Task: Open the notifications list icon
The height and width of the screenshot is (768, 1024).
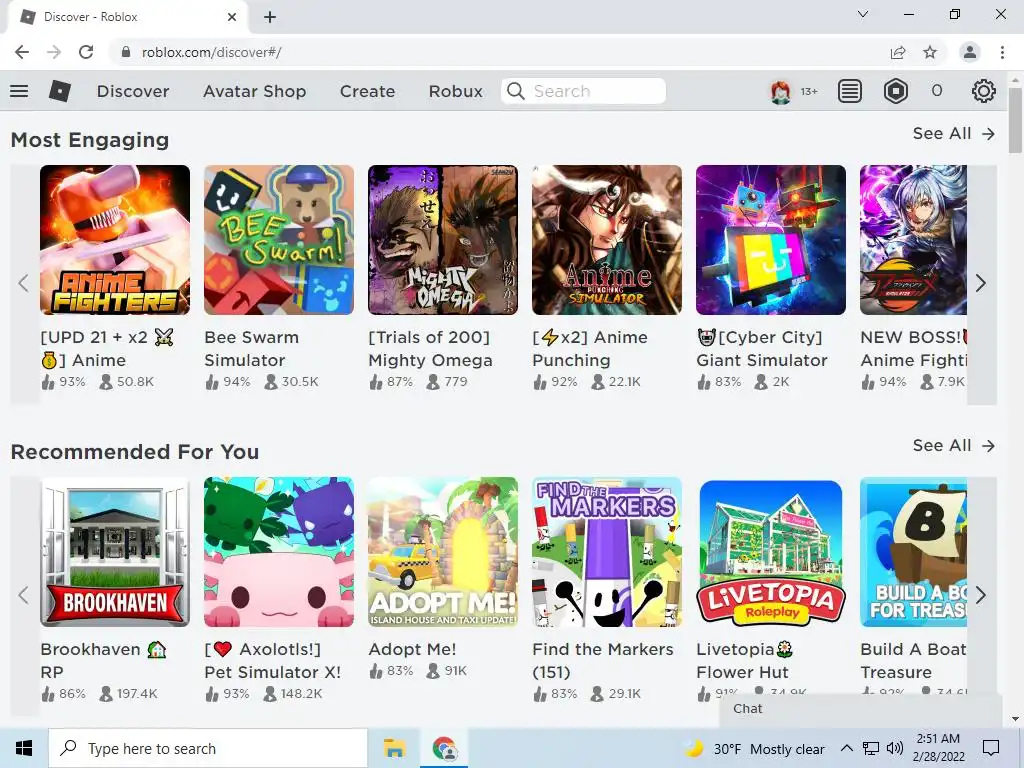Action: (x=850, y=91)
